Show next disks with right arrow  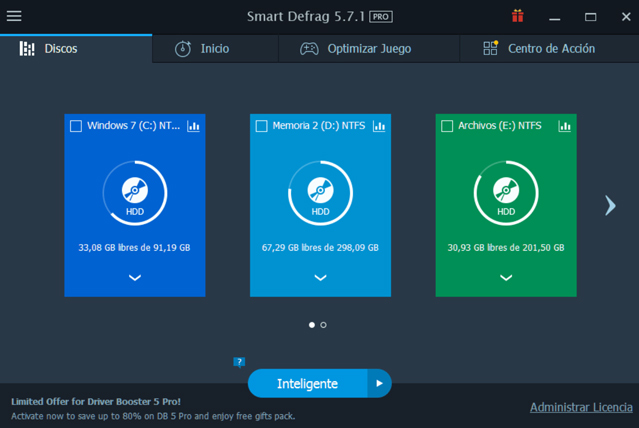[610, 205]
